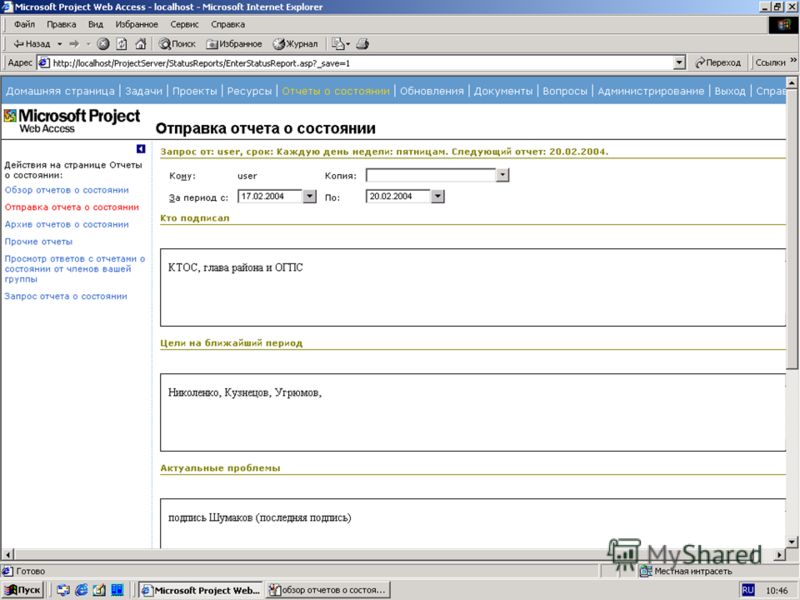
Task: Open the Вопросы navigation tab
Action: [565, 91]
